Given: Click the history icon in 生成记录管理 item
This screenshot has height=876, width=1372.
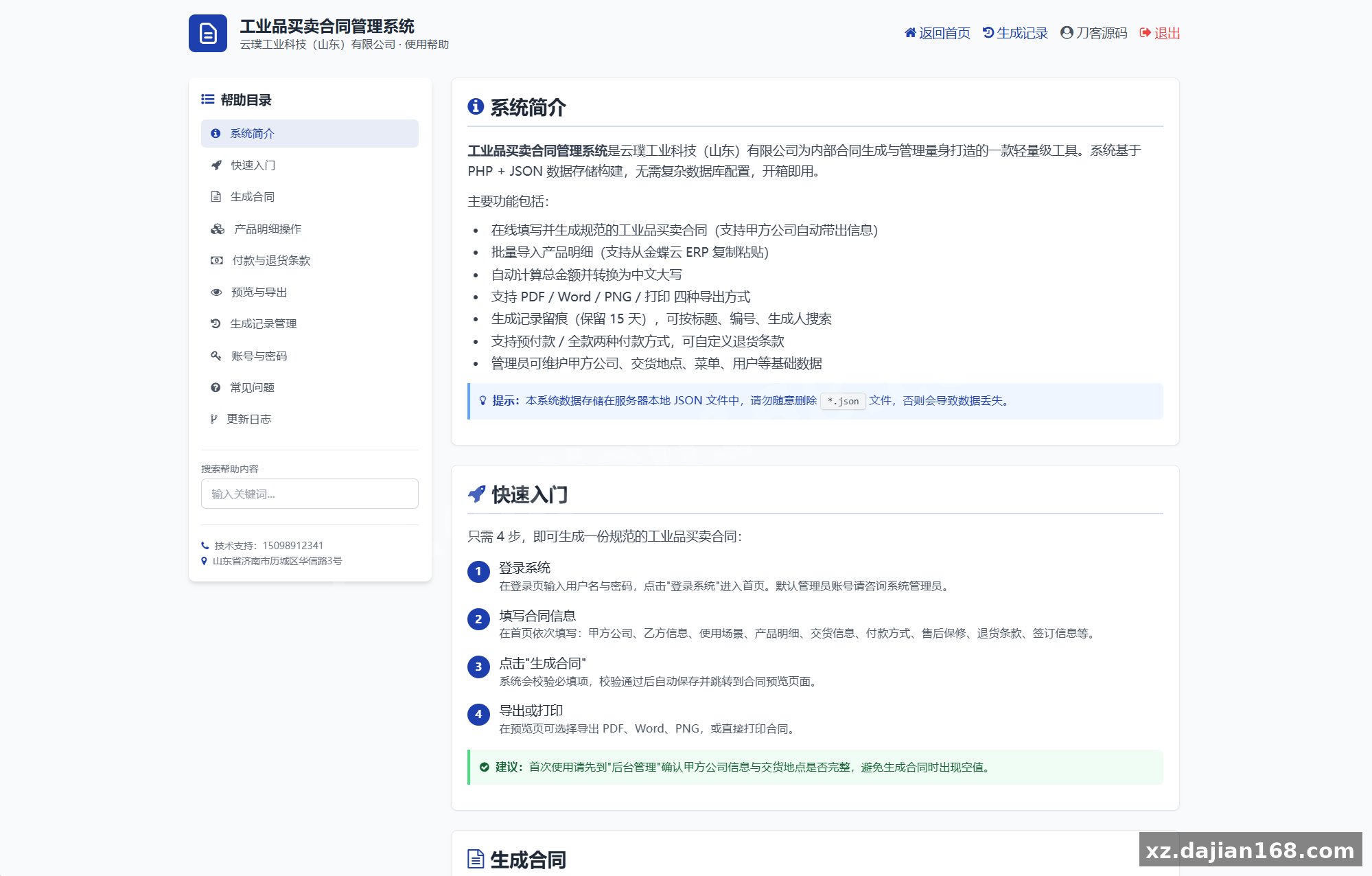Looking at the screenshot, I should click(x=216, y=324).
